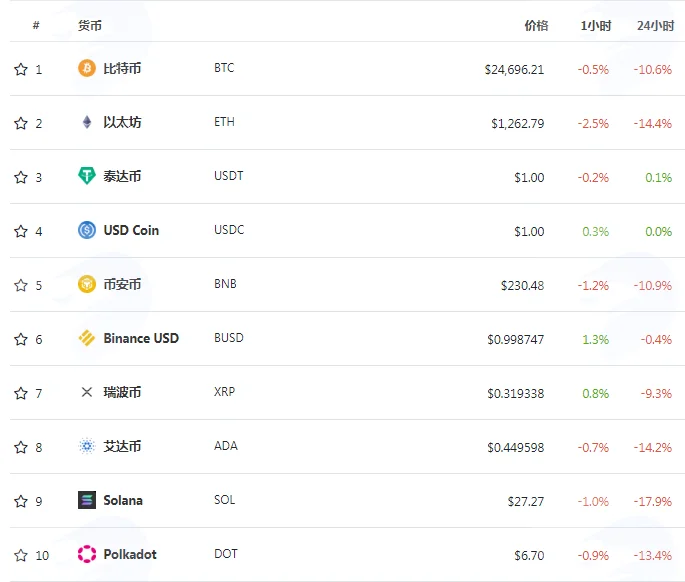Open the Solana coin name link
The height and width of the screenshot is (582, 685).
pyautogui.click(x=123, y=500)
